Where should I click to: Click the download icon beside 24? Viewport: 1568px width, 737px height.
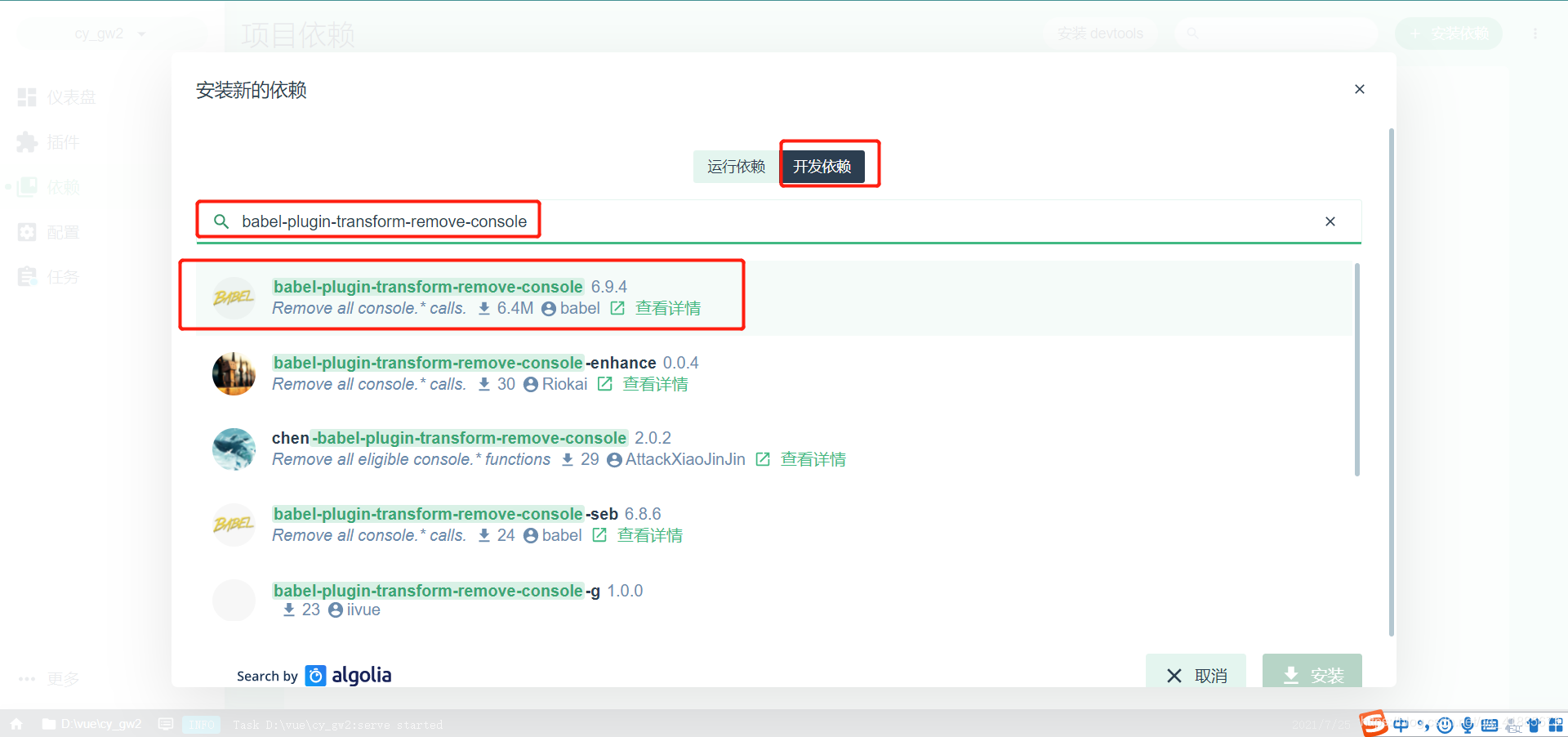[x=484, y=535]
